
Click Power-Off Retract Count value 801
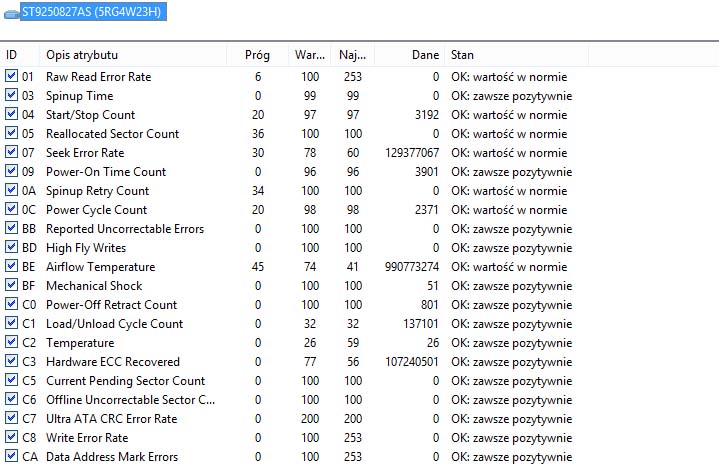point(430,305)
